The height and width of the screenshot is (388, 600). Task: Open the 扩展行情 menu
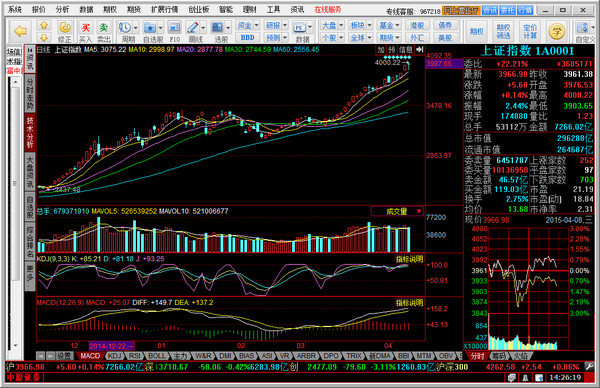165,10
